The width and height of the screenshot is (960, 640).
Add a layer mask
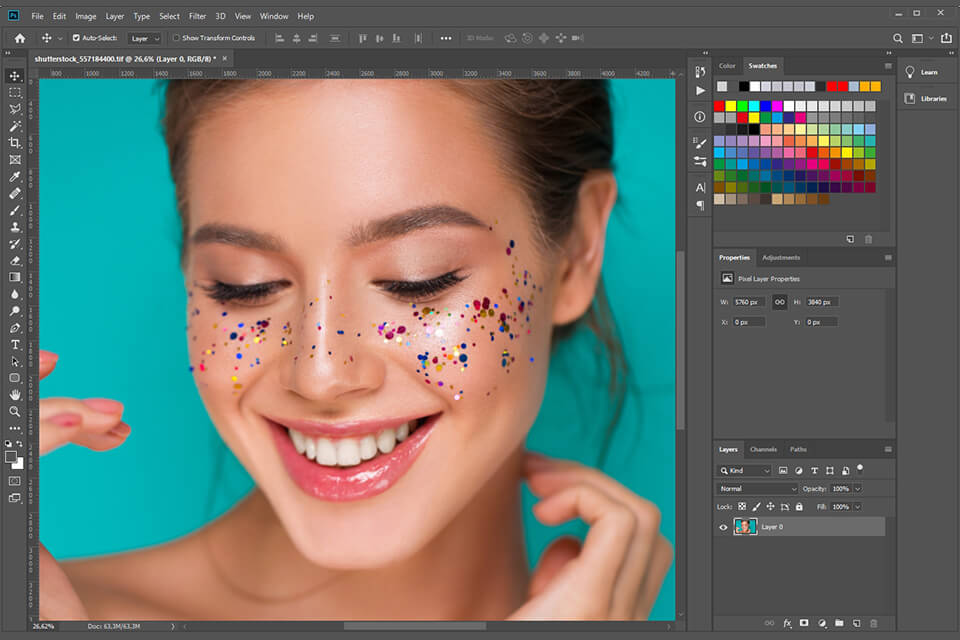coord(805,623)
